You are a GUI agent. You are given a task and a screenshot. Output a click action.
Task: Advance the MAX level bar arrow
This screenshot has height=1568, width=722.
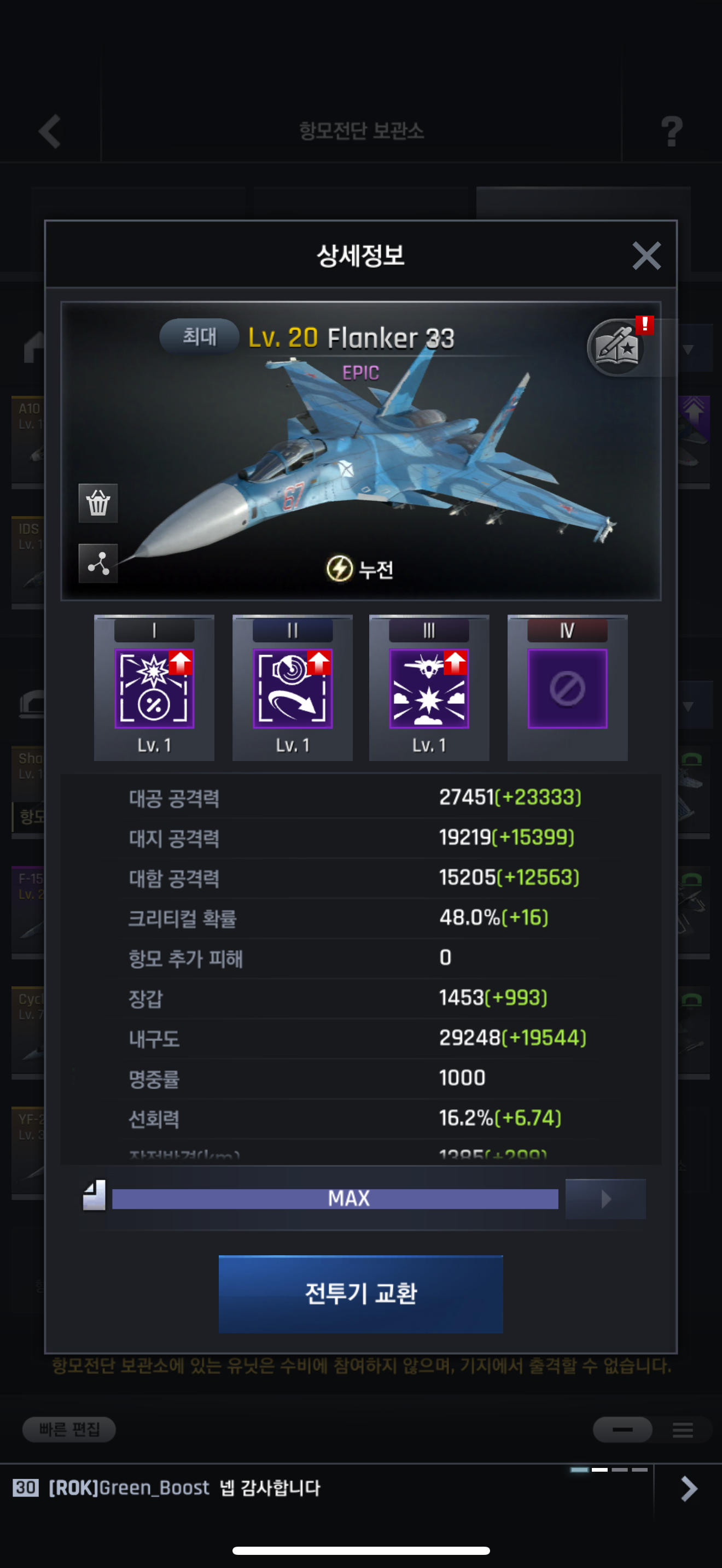point(605,1199)
